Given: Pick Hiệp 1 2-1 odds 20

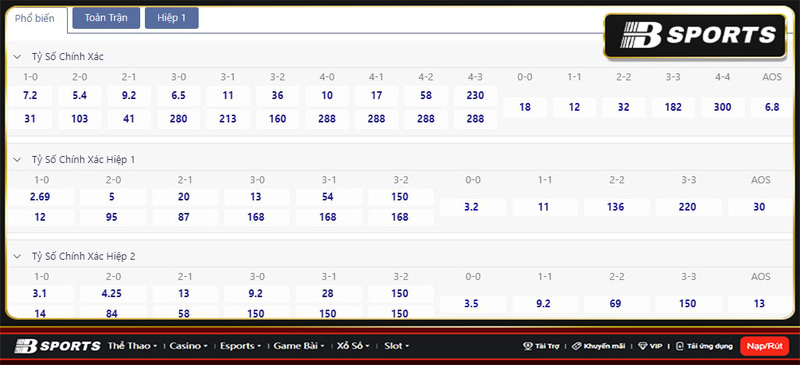Looking at the screenshot, I should (x=184, y=197).
